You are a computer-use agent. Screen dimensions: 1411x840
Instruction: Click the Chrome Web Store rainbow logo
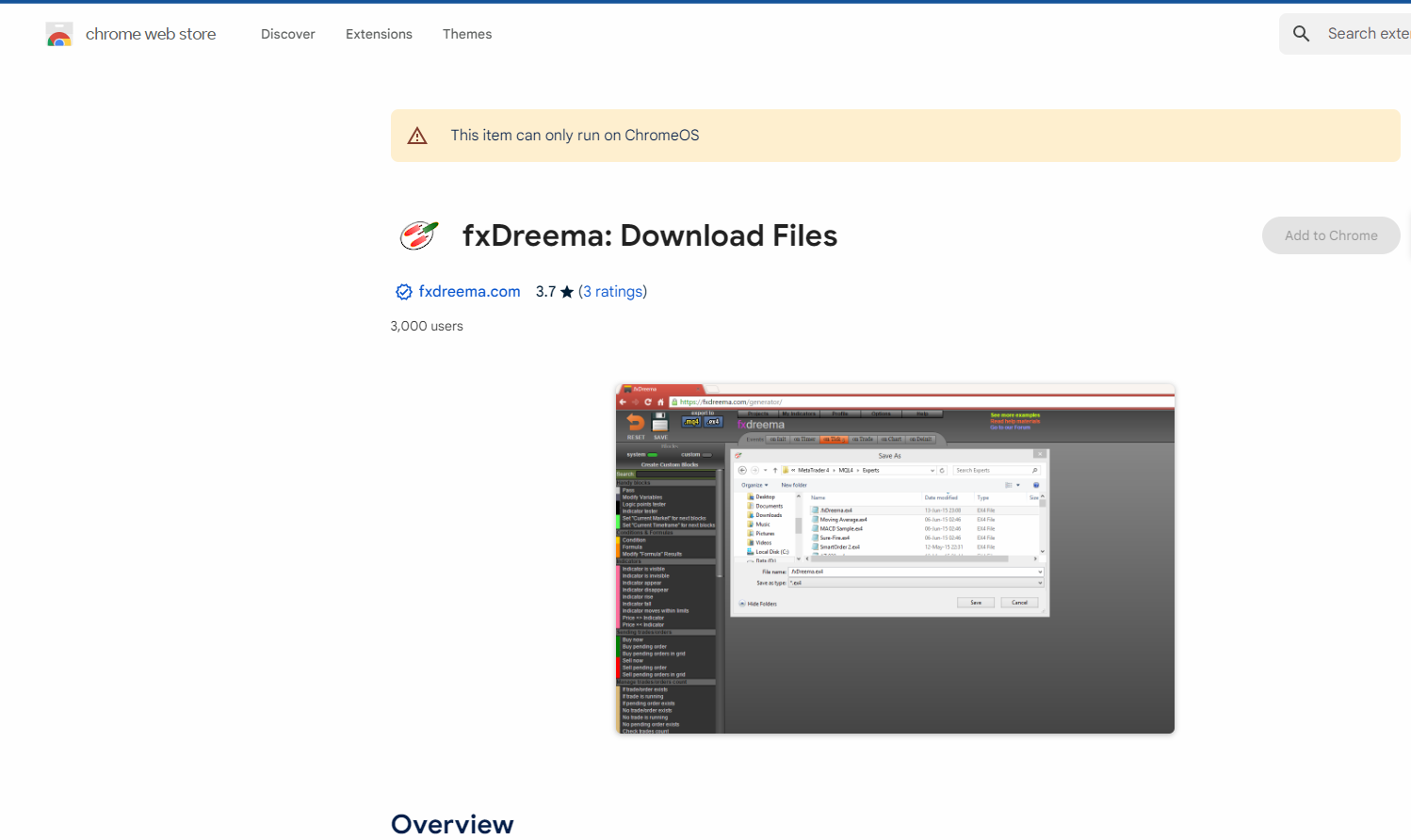click(x=59, y=35)
